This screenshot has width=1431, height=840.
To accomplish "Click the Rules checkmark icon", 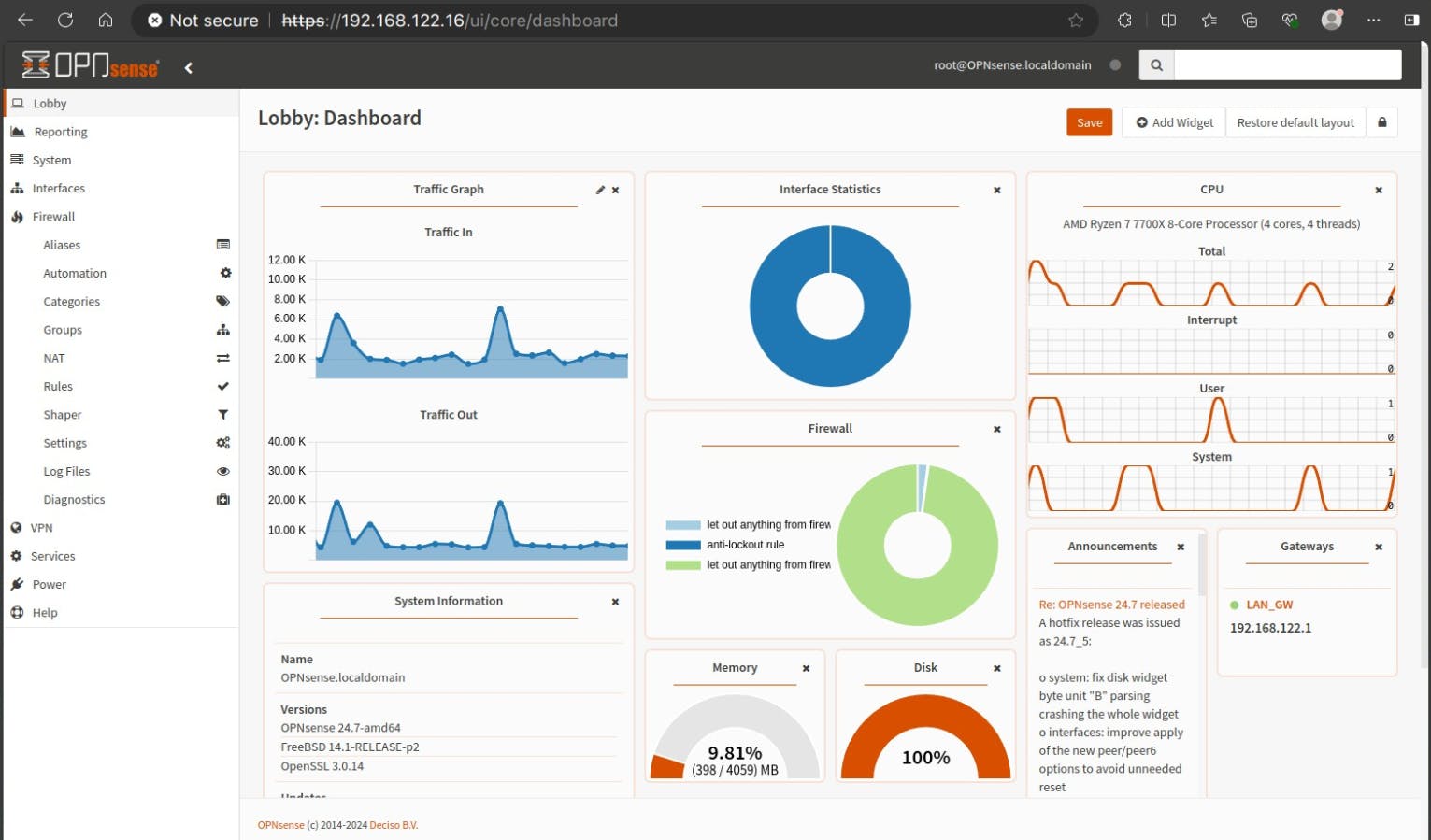I will pos(222,386).
